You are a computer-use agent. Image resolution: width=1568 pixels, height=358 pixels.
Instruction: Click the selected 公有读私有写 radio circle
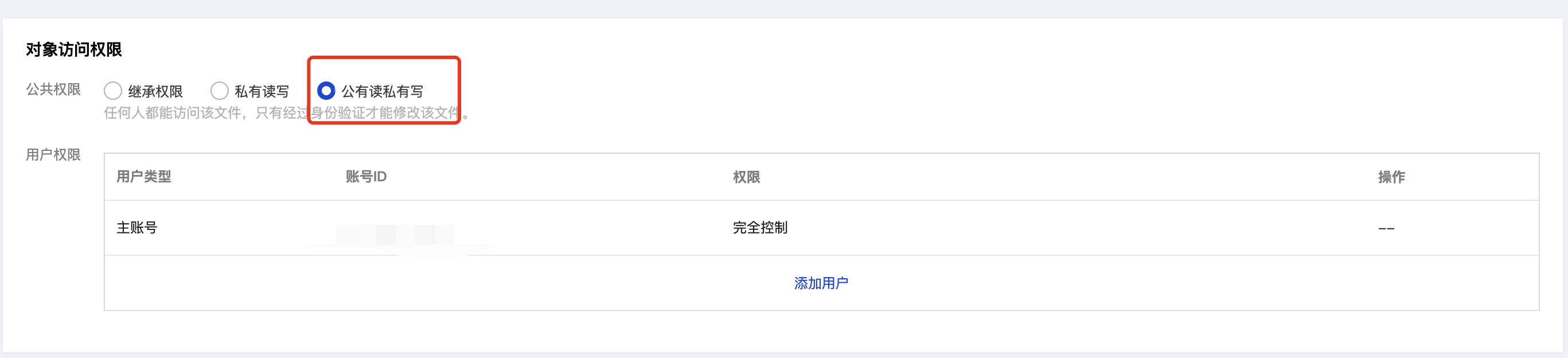point(326,91)
